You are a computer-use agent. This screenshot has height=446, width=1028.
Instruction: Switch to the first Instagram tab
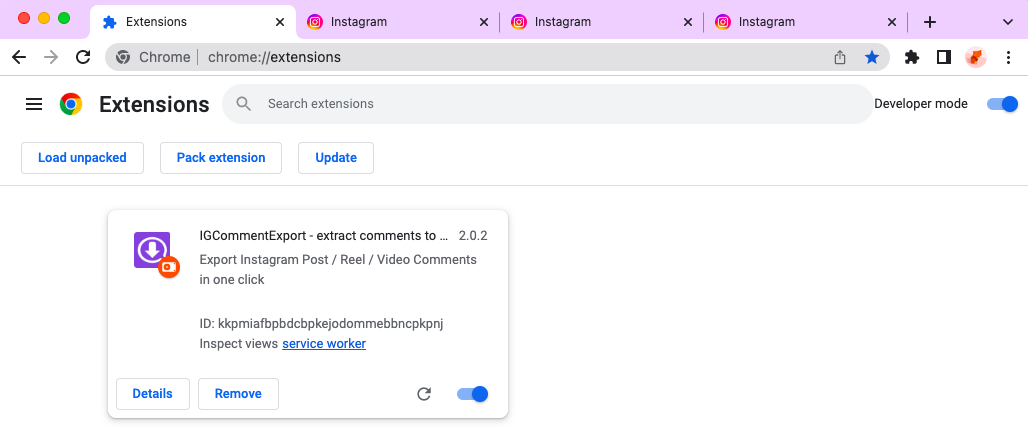point(397,22)
